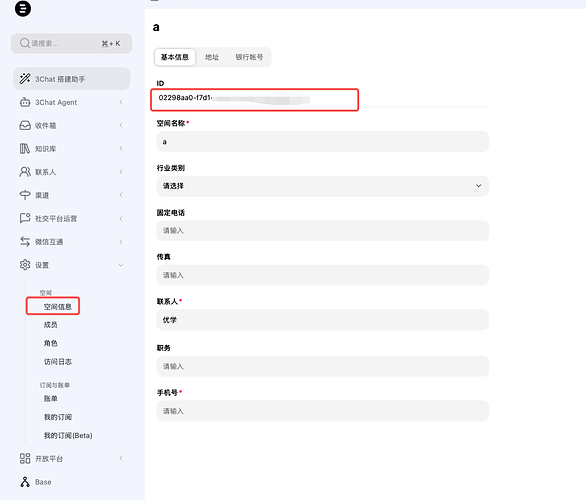Open the 3Chat 搭建助手 menu item

72,79
